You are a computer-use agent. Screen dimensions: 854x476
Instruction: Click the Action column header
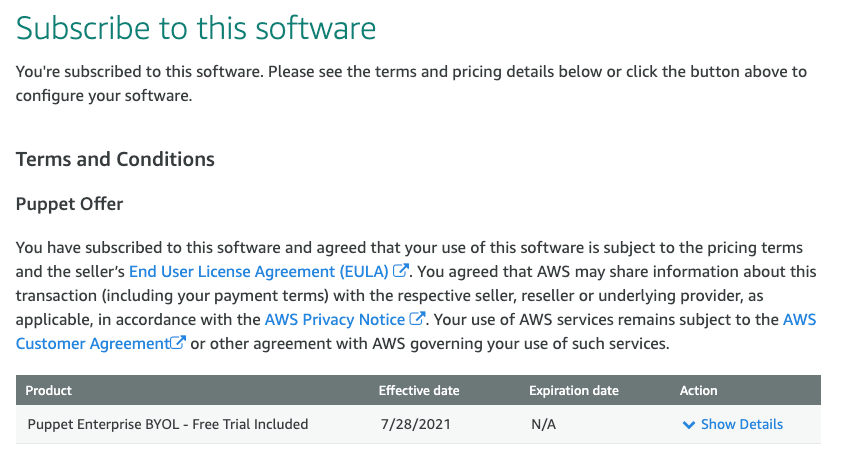point(698,390)
